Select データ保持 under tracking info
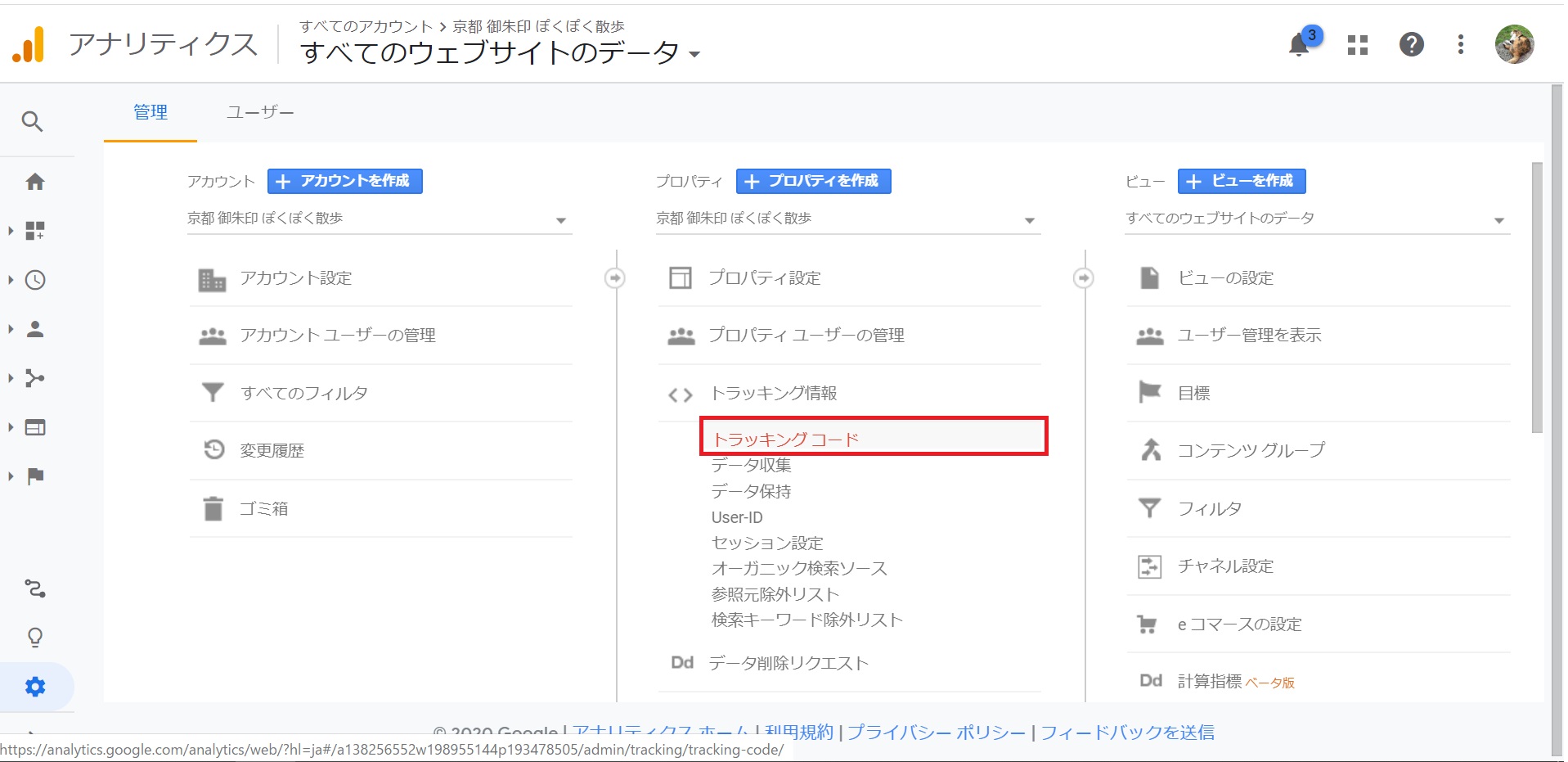The image size is (1568, 762). point(751,492)
